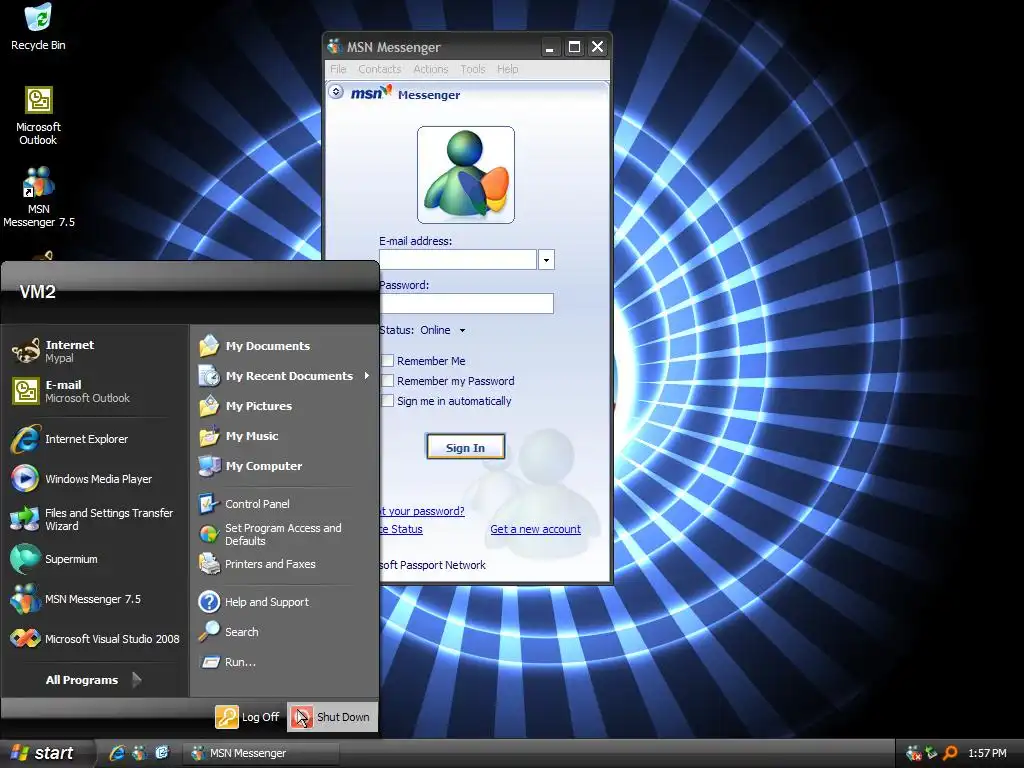1024x768 pixels.
Task: Open Help menu in MSN Messenger
Action: [x=507, y=69]
